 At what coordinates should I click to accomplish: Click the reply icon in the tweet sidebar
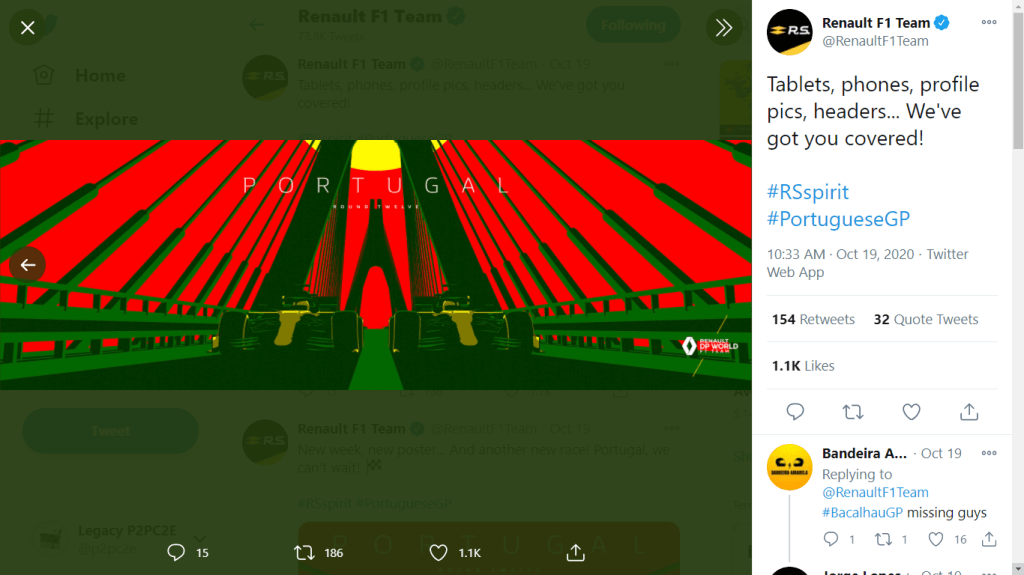(x=795, y=411)
